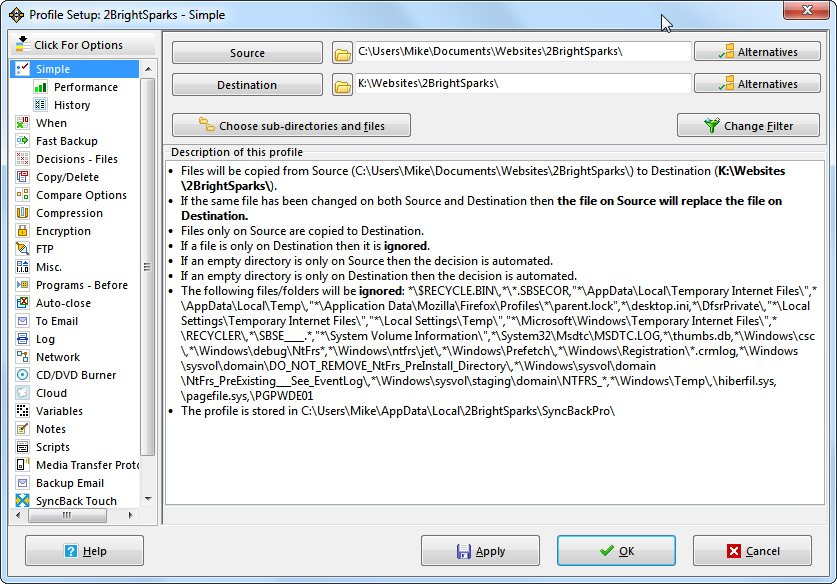This screenshot has width=837, height=584.
Task: Cancel the profile setup dialog
Action: point(753,551)
